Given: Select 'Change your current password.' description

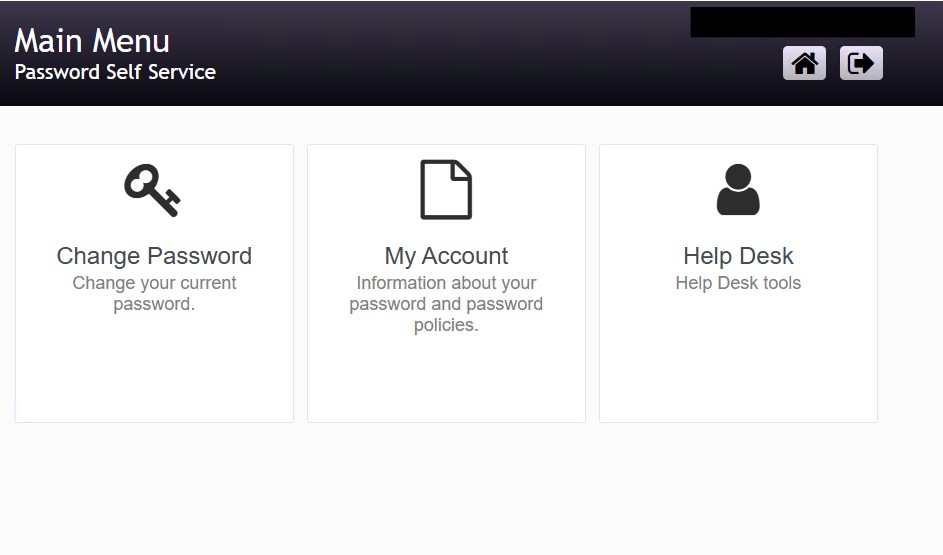Looking at the screenshot, I should (154, 293).
